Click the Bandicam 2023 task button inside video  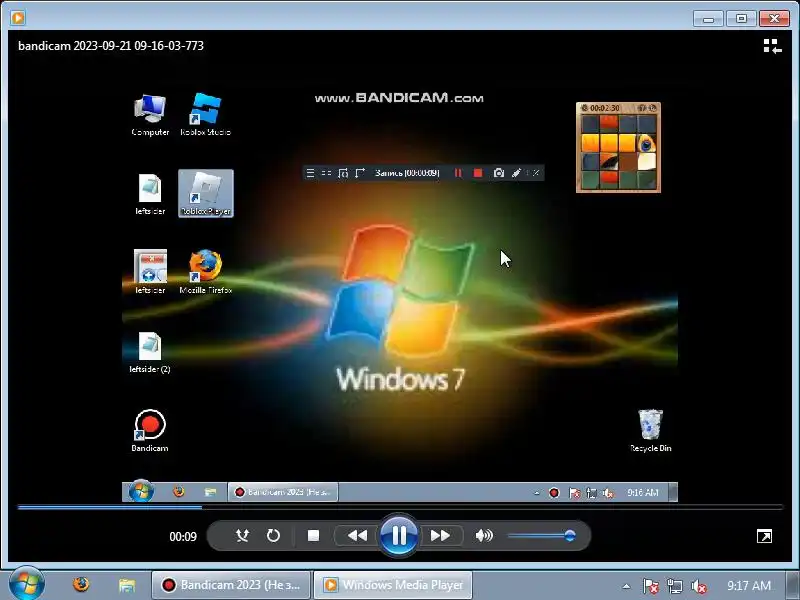point(283,492)
